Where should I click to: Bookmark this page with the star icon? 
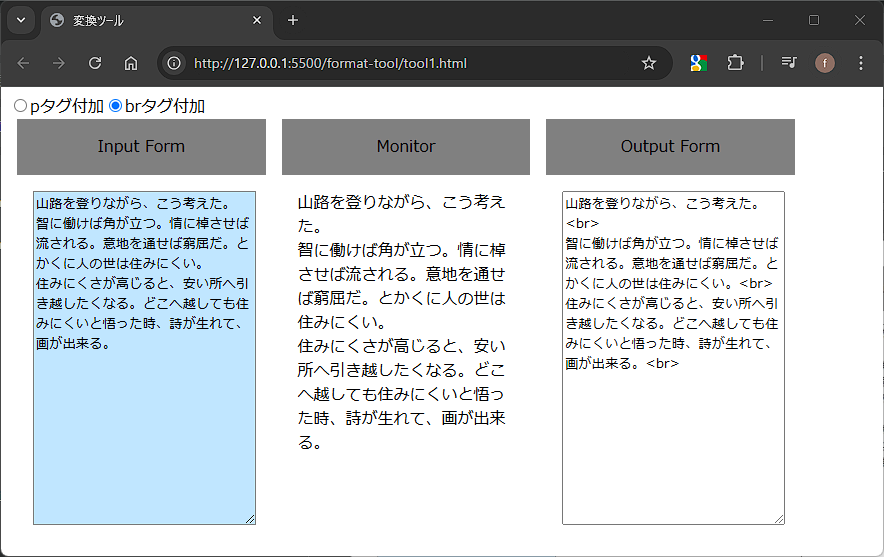coord(649,63)
